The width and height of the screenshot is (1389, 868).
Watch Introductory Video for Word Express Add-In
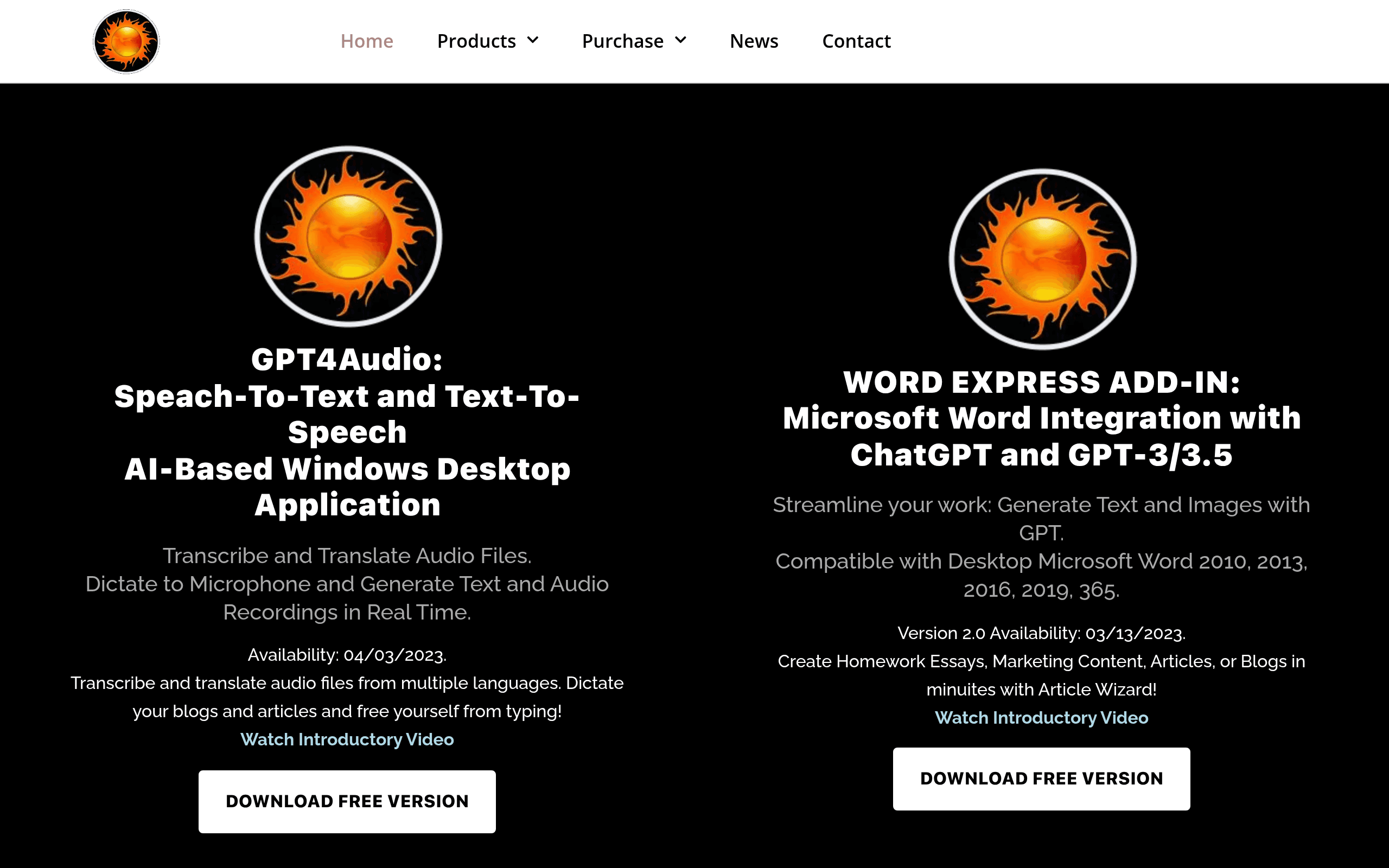point(1041,718)
